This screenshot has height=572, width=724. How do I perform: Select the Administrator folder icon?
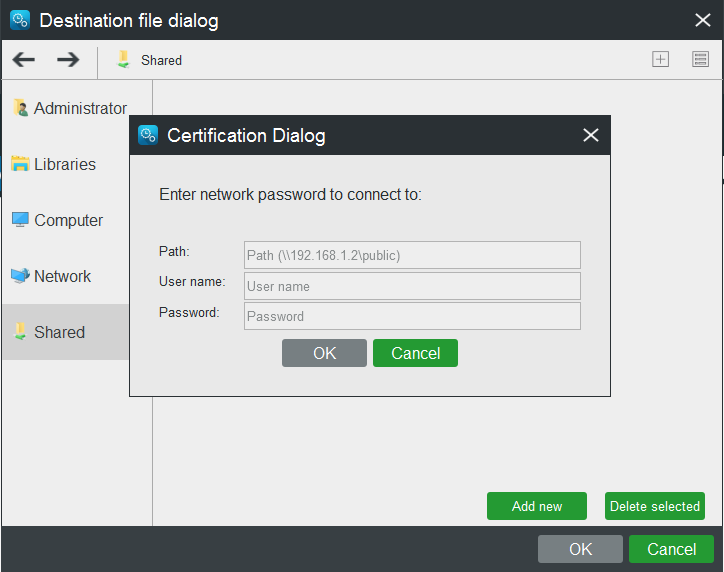point(20,108)
